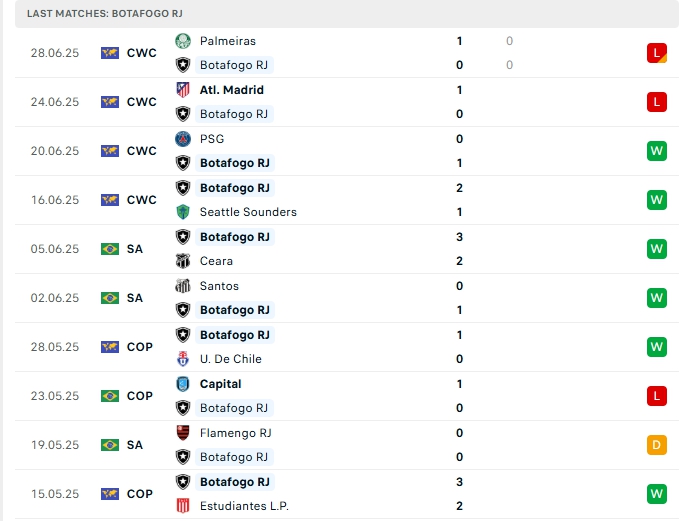The image size is (689, 521).
Task: Click the Estudiantes L.P. crest icon
Action: pos(183,506)
